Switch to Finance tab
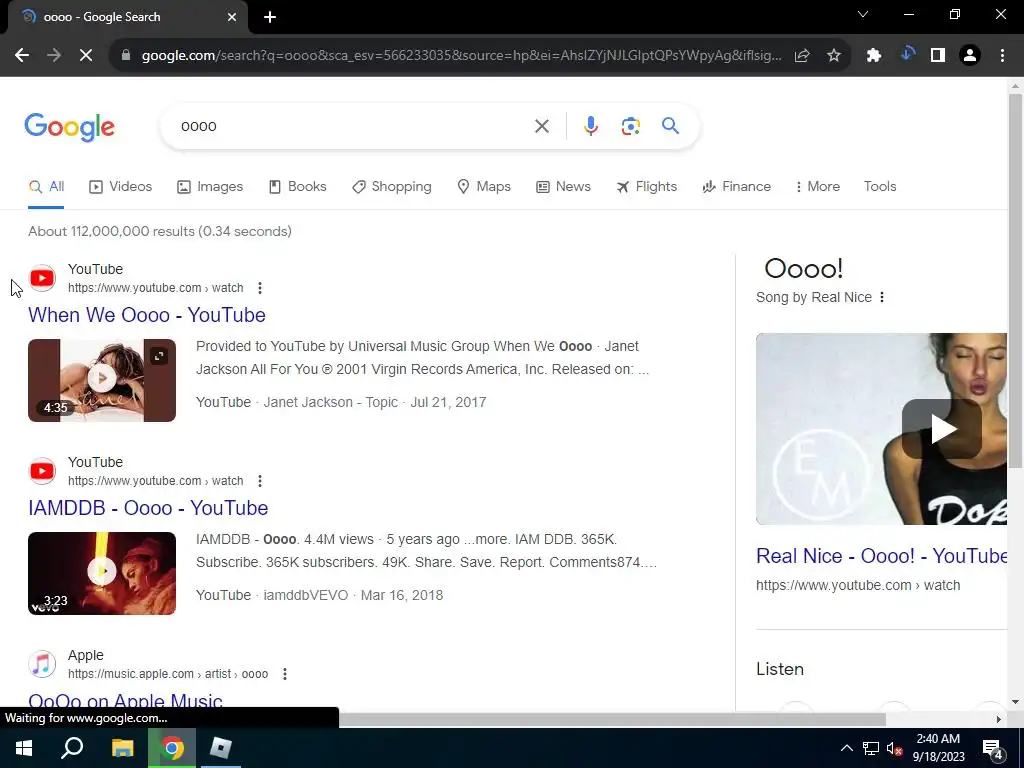This screenshot has width=1024, height=768. click(737, 187)
